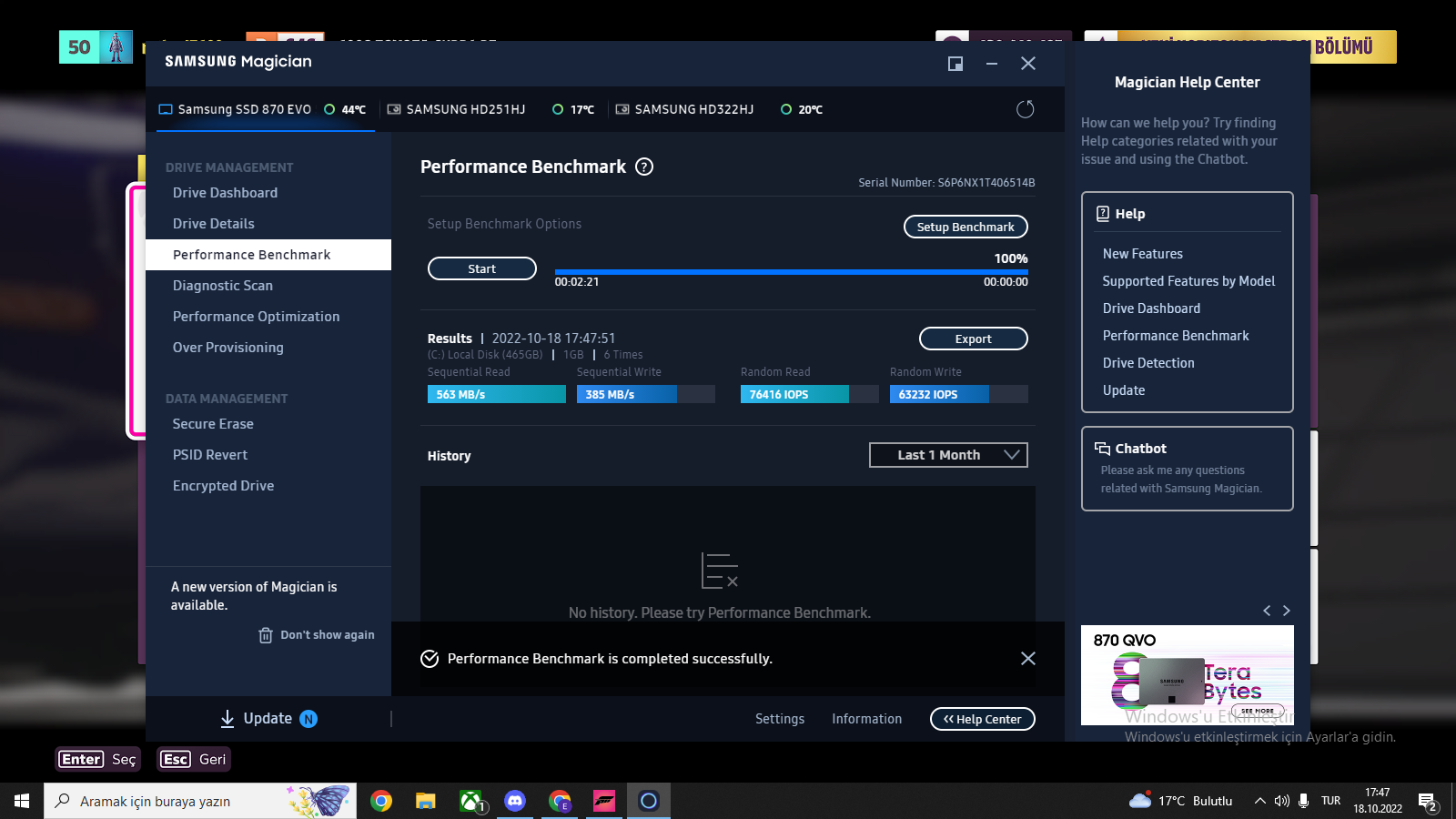Click the taskbar weather widget
This screenshot has height=819, width=1456.
[1180, 801]
